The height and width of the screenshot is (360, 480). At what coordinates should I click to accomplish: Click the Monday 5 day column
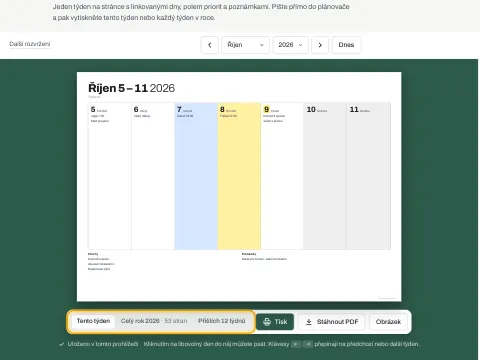coord(110,176)
